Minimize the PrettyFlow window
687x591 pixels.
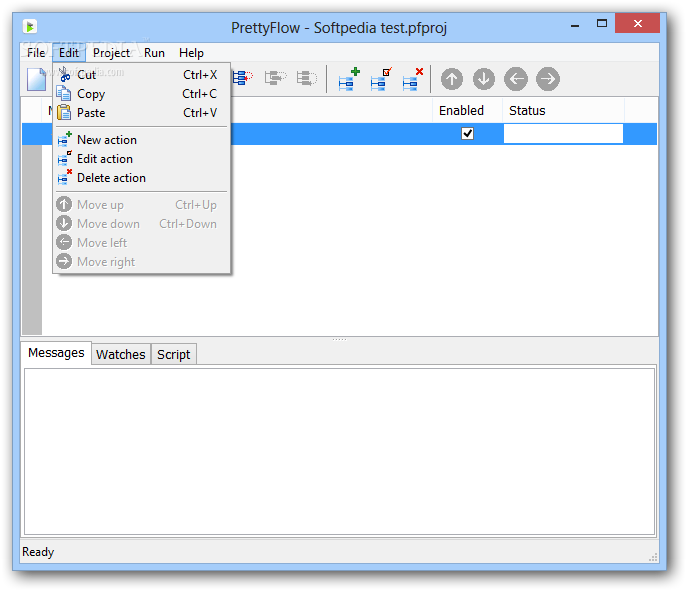[x=575, y=25]
